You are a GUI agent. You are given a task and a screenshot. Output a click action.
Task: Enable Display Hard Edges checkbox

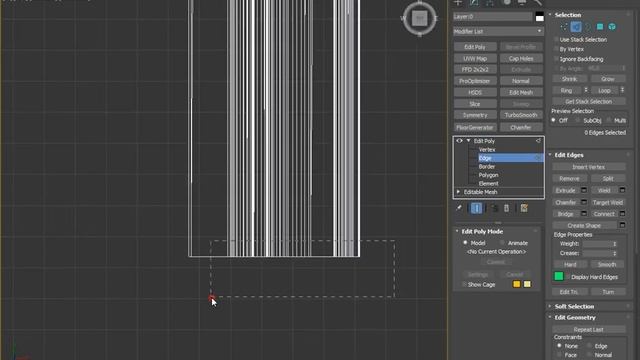[x=568, y=277]
